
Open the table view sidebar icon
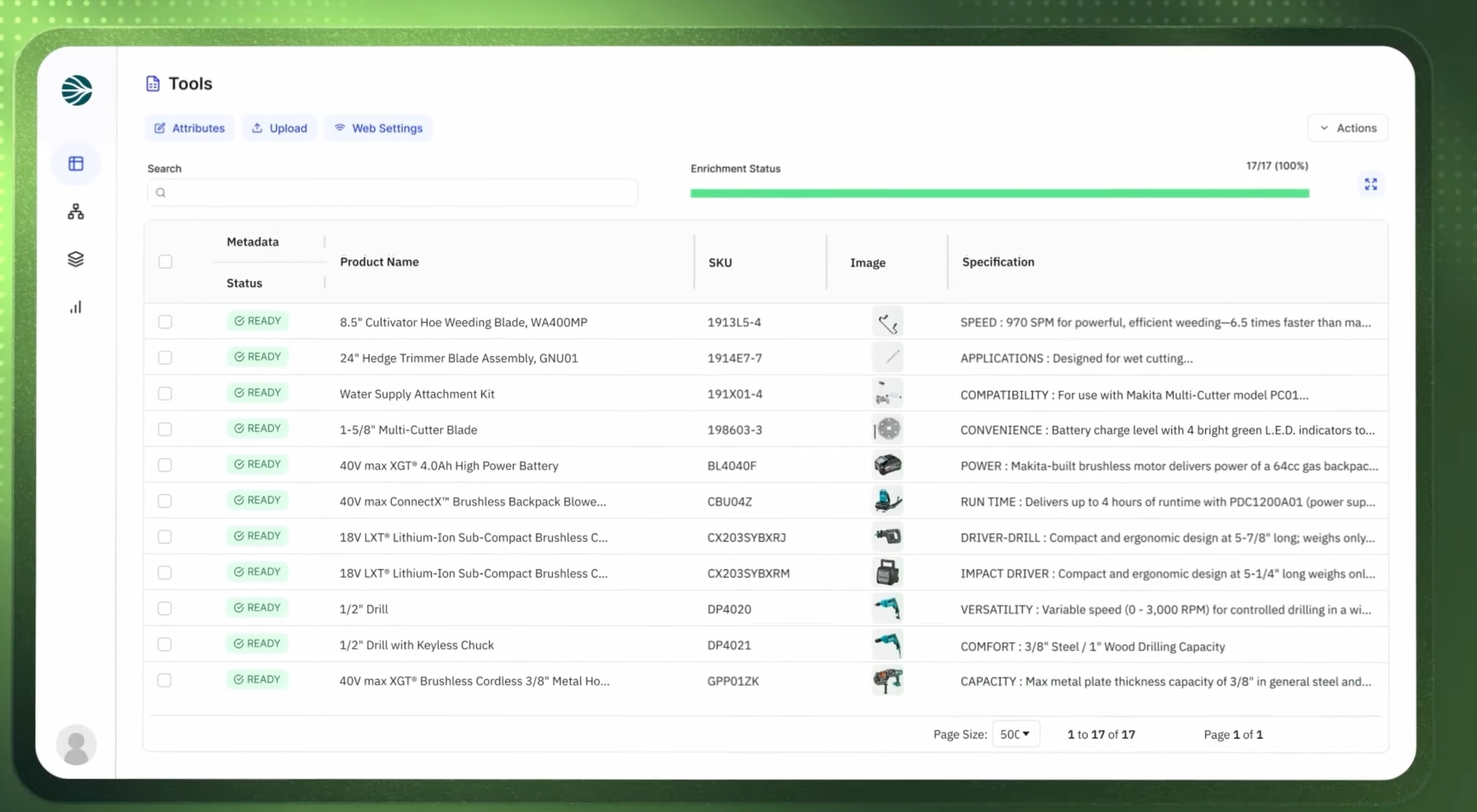(76, 164)
